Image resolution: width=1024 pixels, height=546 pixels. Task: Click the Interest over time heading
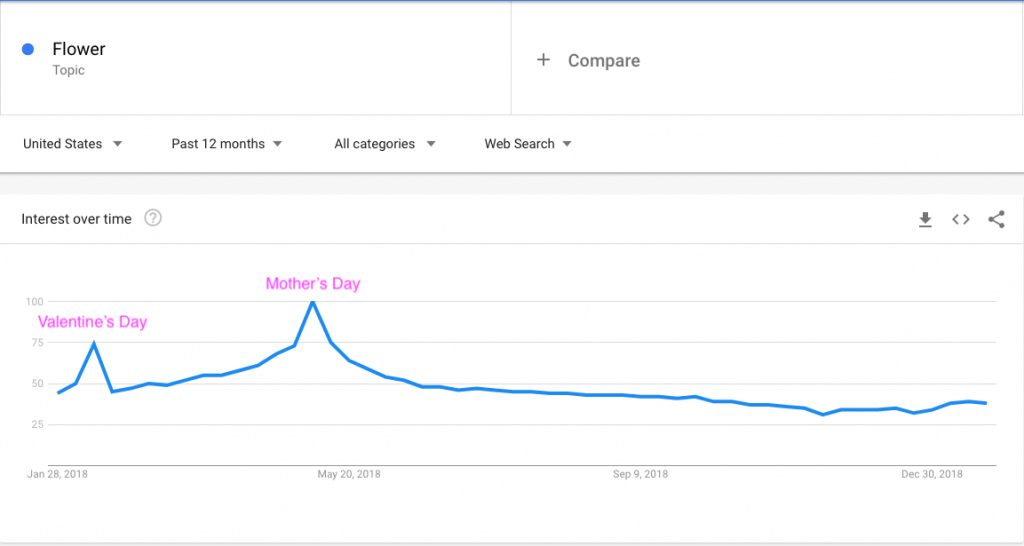point(76,219)
